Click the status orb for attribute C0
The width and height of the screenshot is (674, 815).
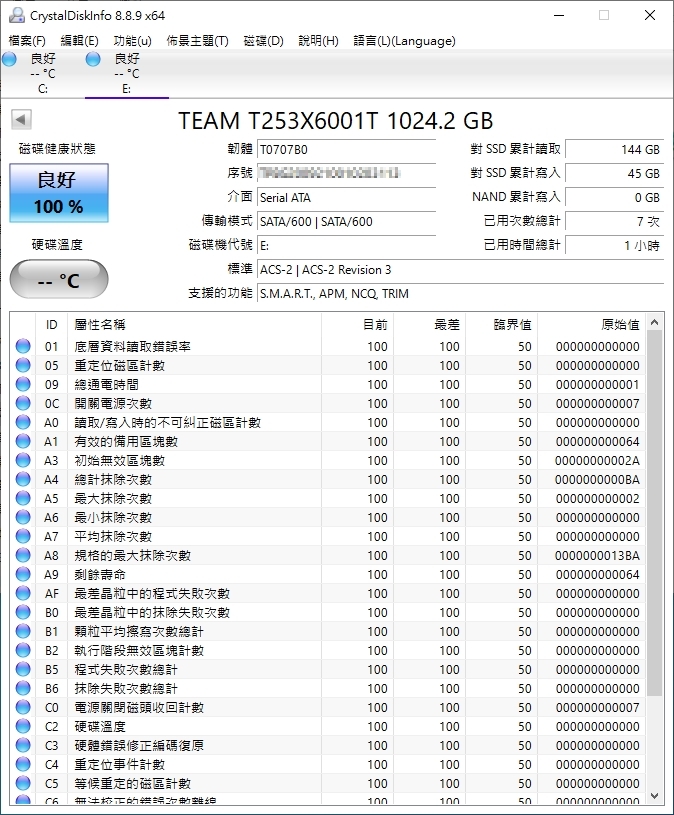point(23,707)
